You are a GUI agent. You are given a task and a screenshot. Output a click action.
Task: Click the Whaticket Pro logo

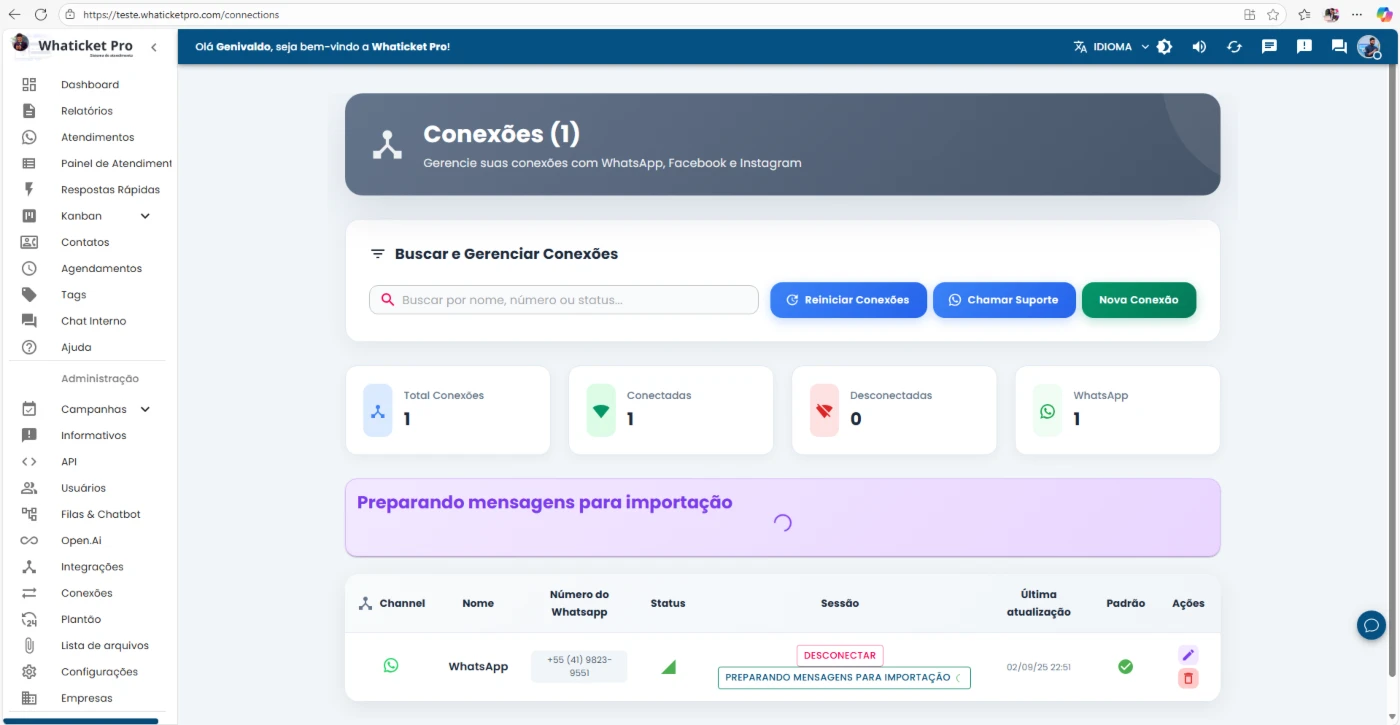point(72,45)
